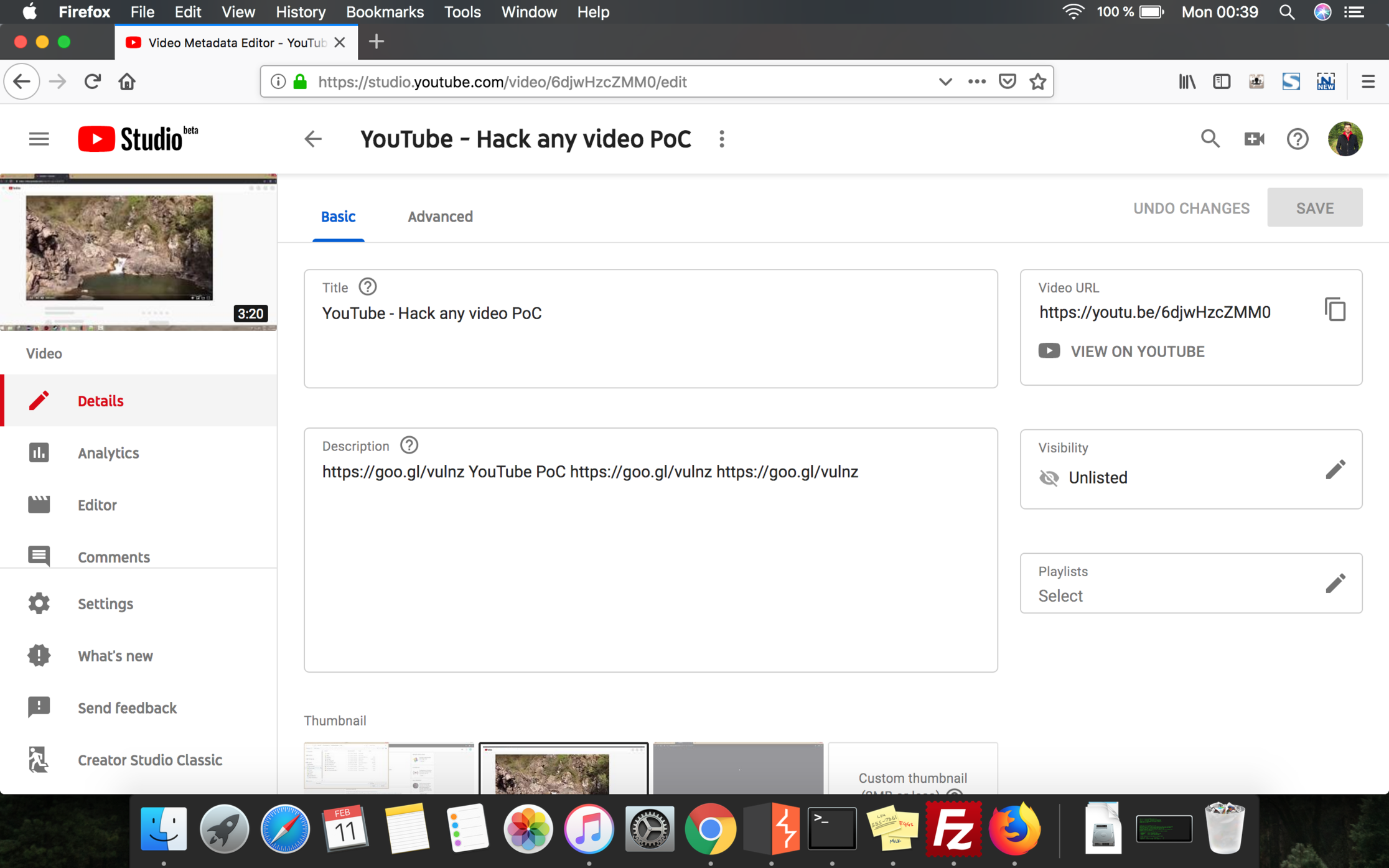Click the youtu.be video URL link
Viewport: 1389px width, 868px height.
1155,312
